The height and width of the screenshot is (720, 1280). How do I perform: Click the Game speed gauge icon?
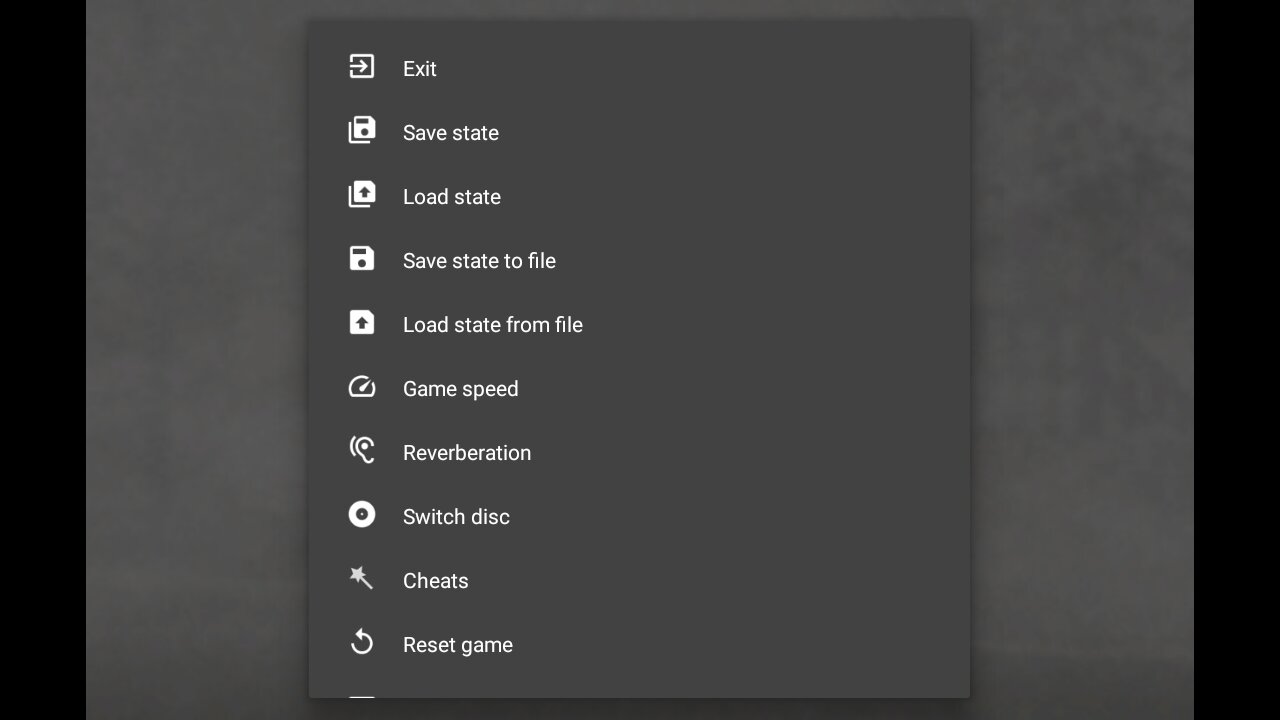click(361, 387)
